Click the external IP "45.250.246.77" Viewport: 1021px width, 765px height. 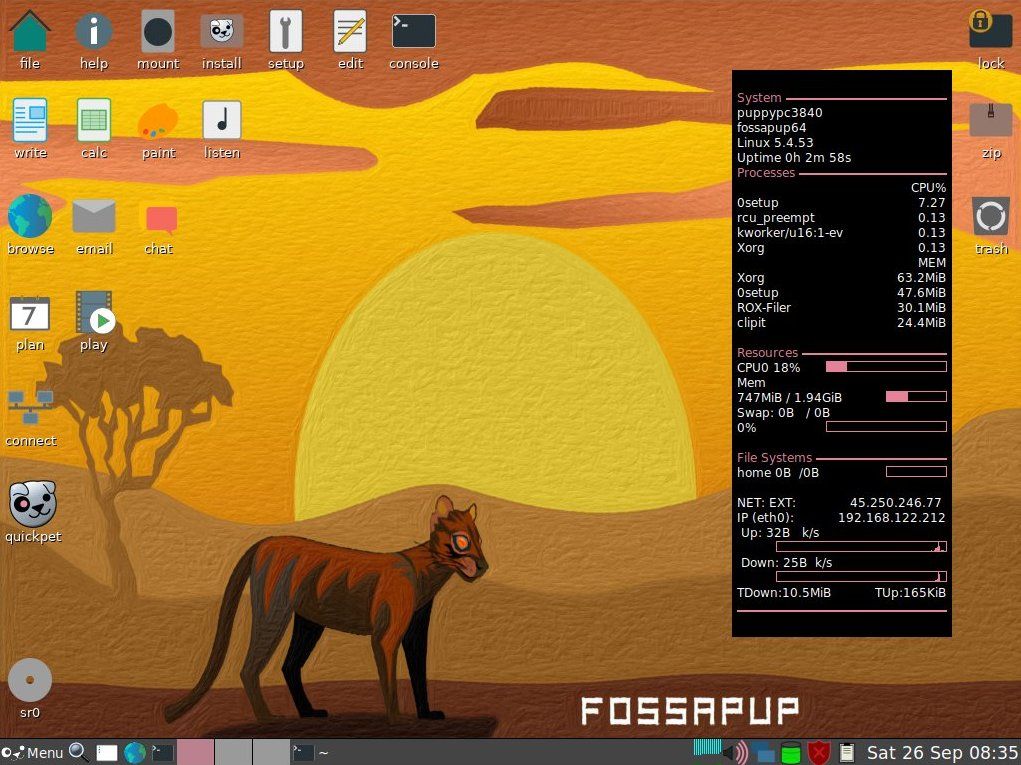coord(895,503)
